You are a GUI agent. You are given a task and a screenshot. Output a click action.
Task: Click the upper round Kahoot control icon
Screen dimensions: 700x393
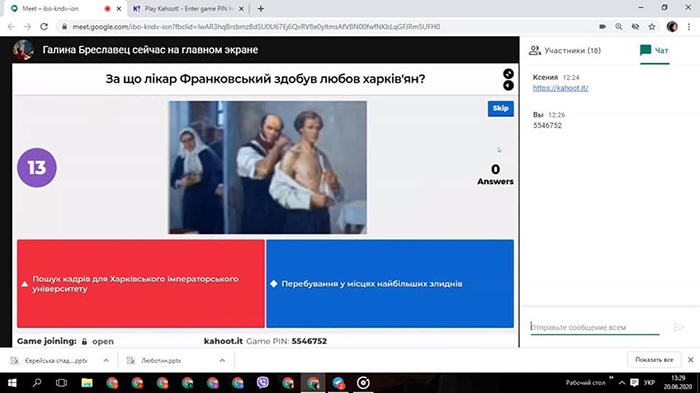[x=508, y=74]
